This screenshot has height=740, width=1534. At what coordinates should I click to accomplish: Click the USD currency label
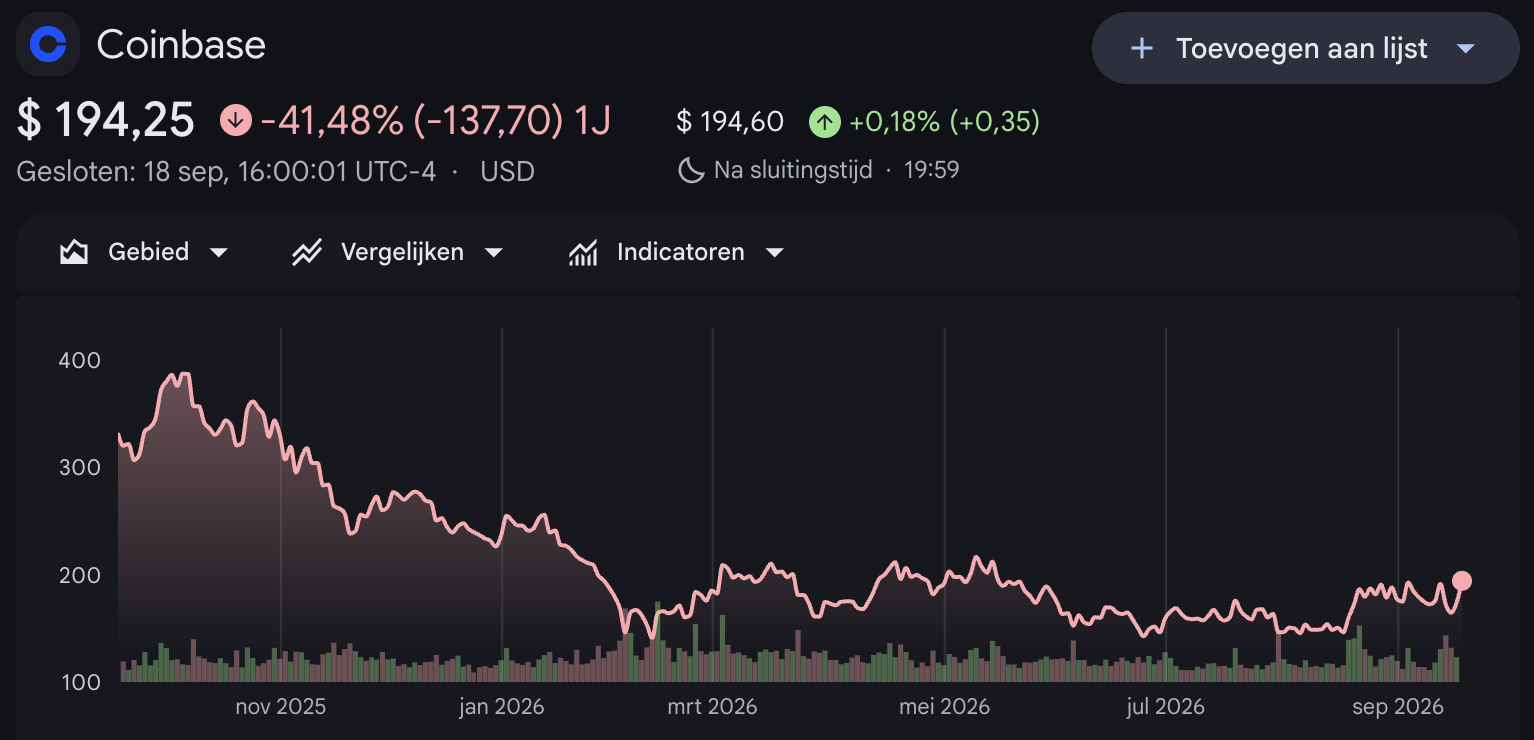pyautogui.click(x=507, y=171)
